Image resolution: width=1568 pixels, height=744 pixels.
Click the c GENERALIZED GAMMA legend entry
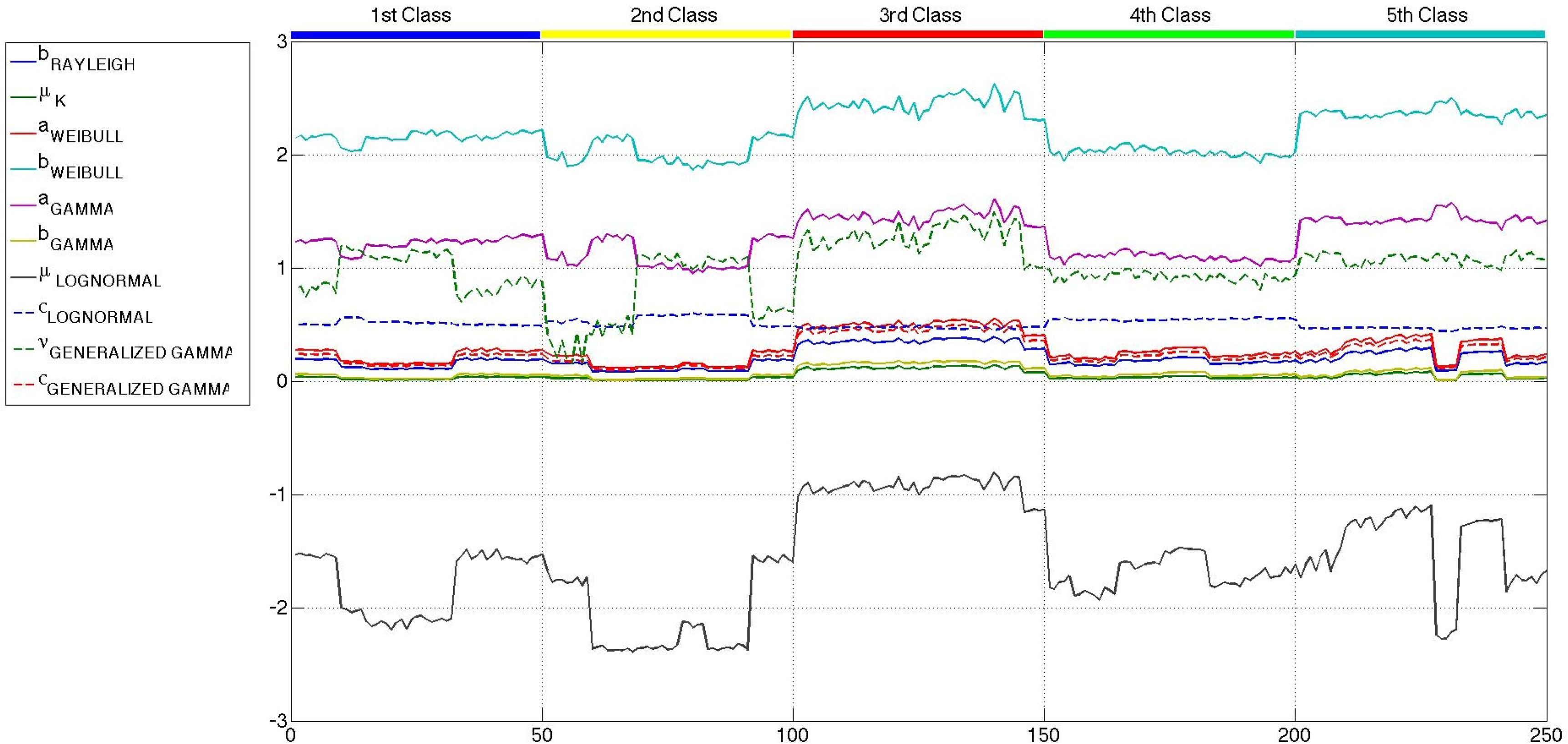[134, 385]
